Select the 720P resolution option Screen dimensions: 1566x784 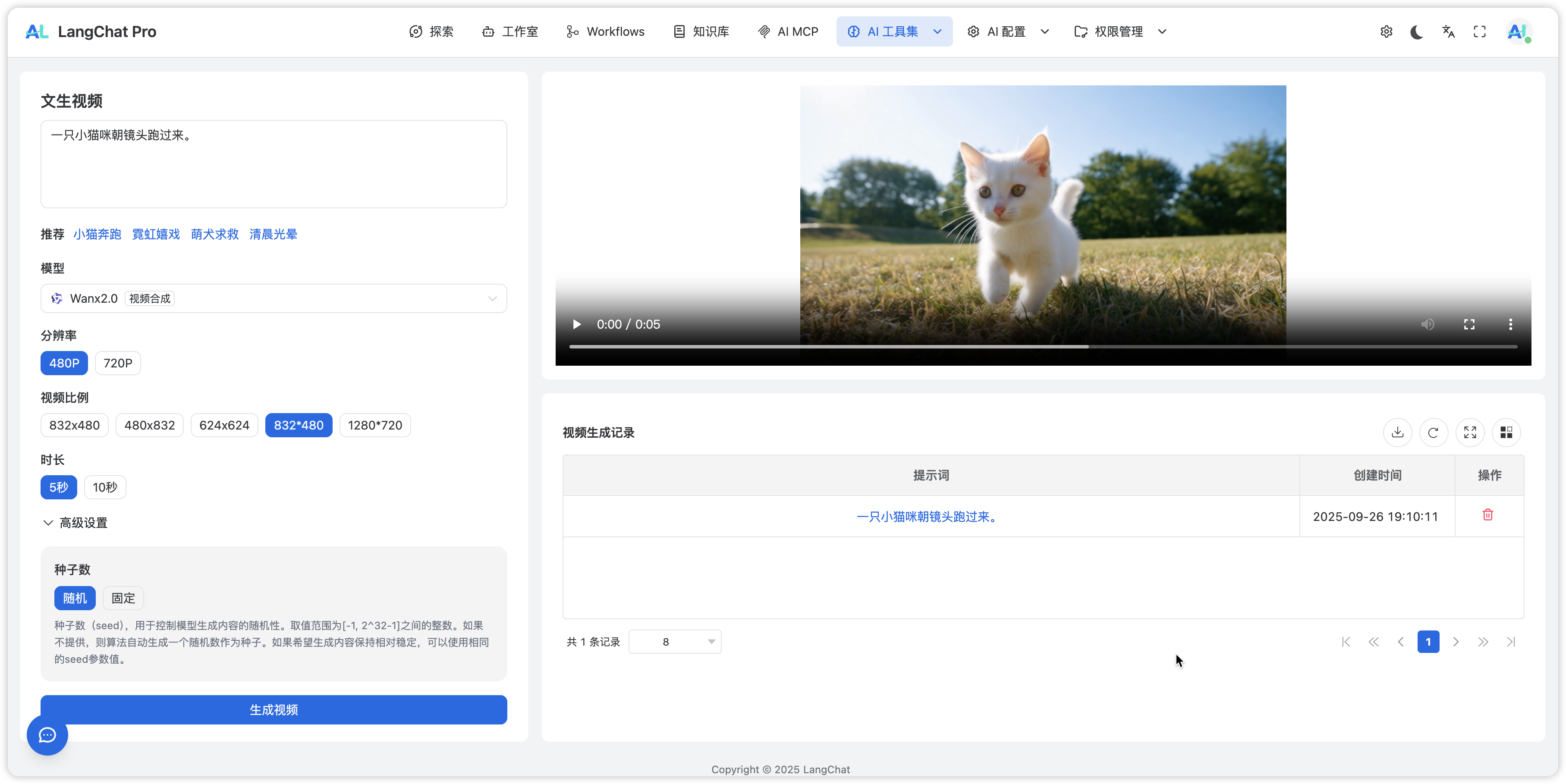117,363
